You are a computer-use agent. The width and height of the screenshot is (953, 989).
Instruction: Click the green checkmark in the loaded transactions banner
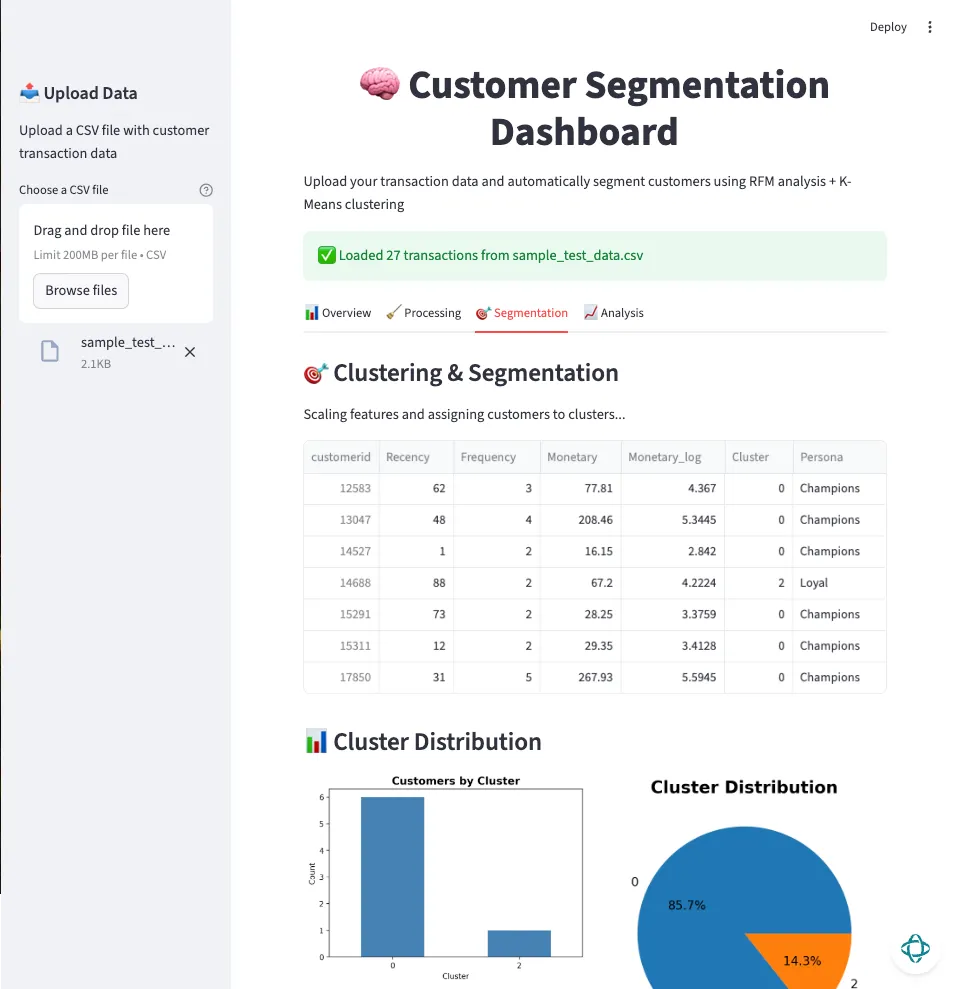tap(326, 255)
